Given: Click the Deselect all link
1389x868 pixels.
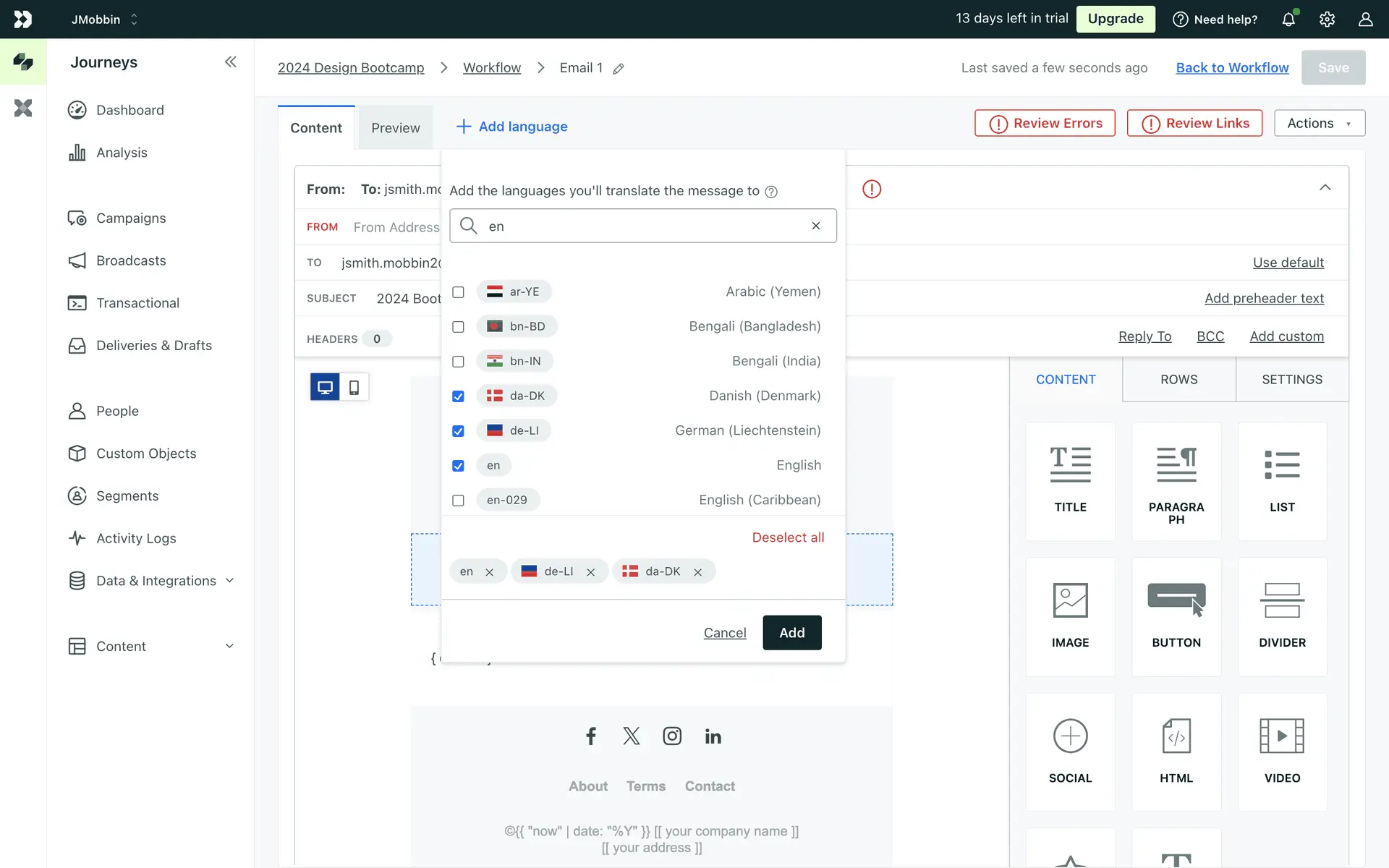Looking at the screenshot, I should (x=788, y=537).
